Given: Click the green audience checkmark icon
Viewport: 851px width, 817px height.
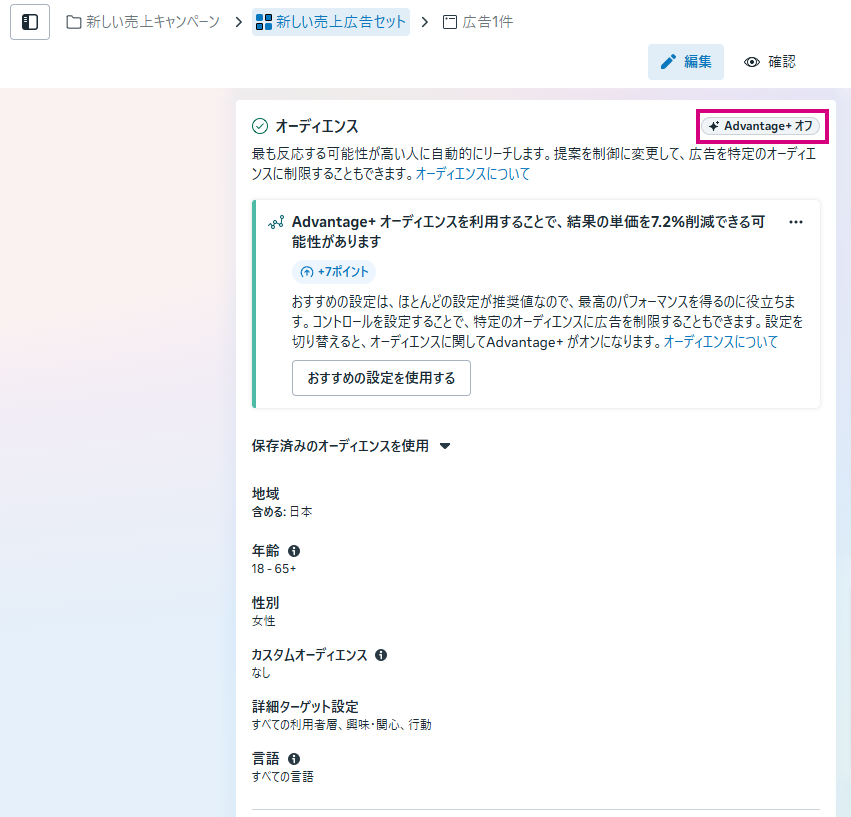Looking at the screenshot, I should (x=260, y=126).
